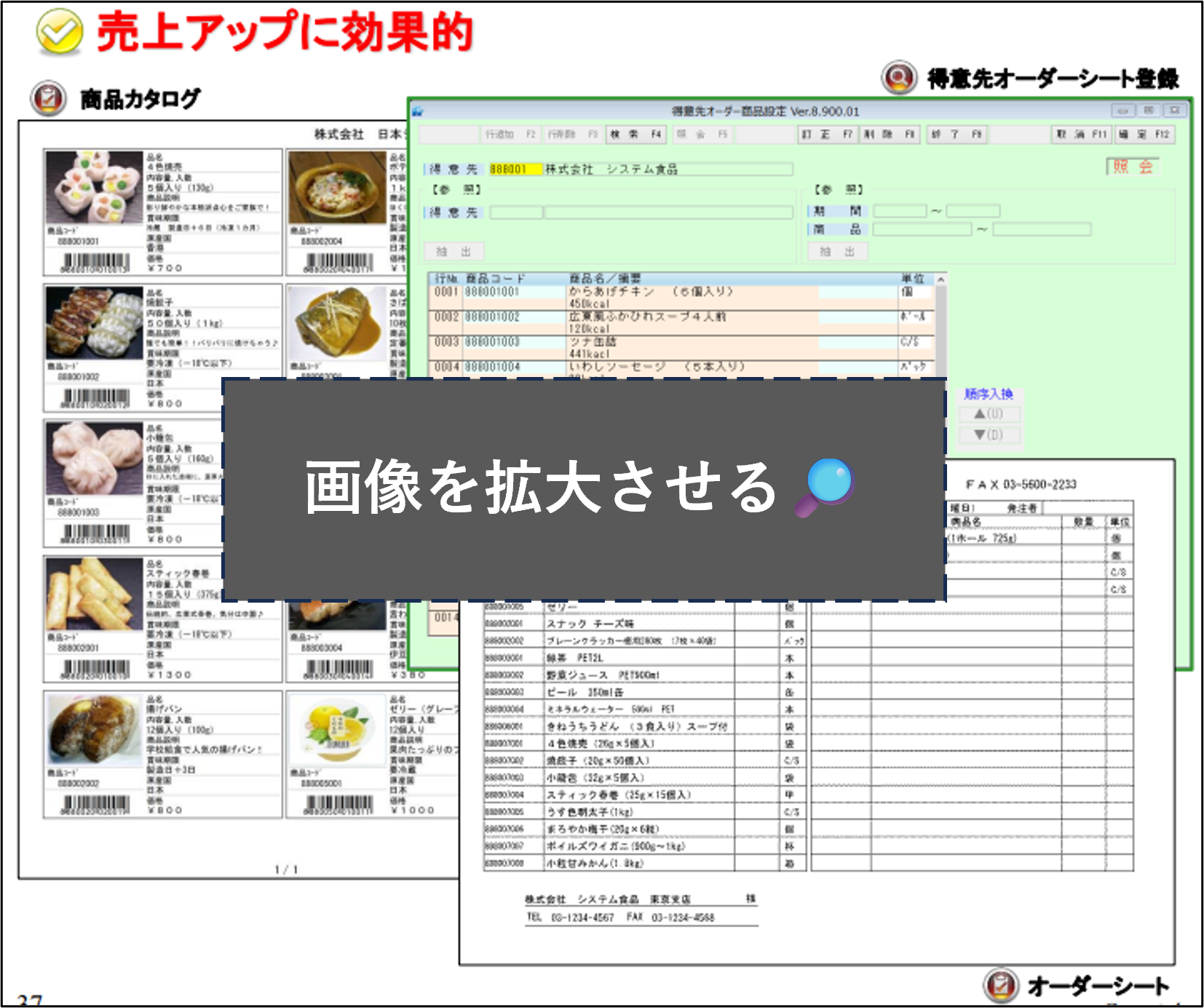
Task: Click the 行追加 F2 toolbar button
Action: coord(510,135)
